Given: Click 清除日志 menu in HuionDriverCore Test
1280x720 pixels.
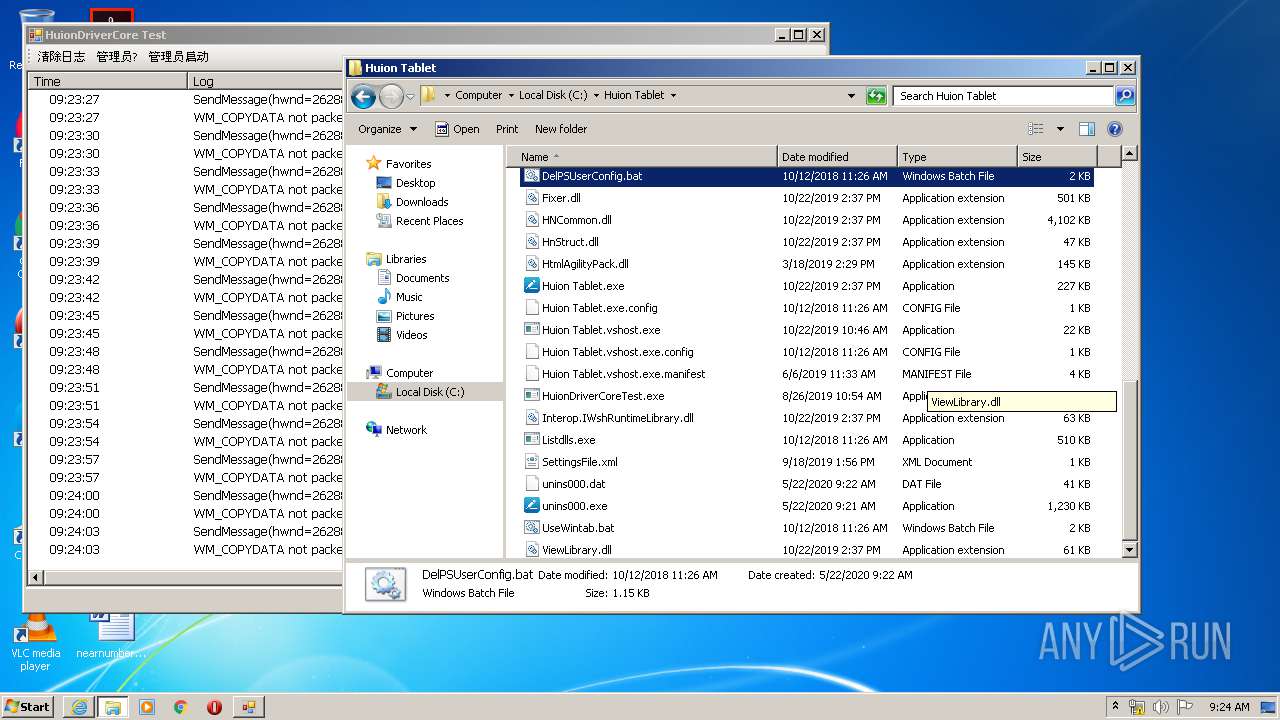Looking at the screenshot, I should (61, 57).
